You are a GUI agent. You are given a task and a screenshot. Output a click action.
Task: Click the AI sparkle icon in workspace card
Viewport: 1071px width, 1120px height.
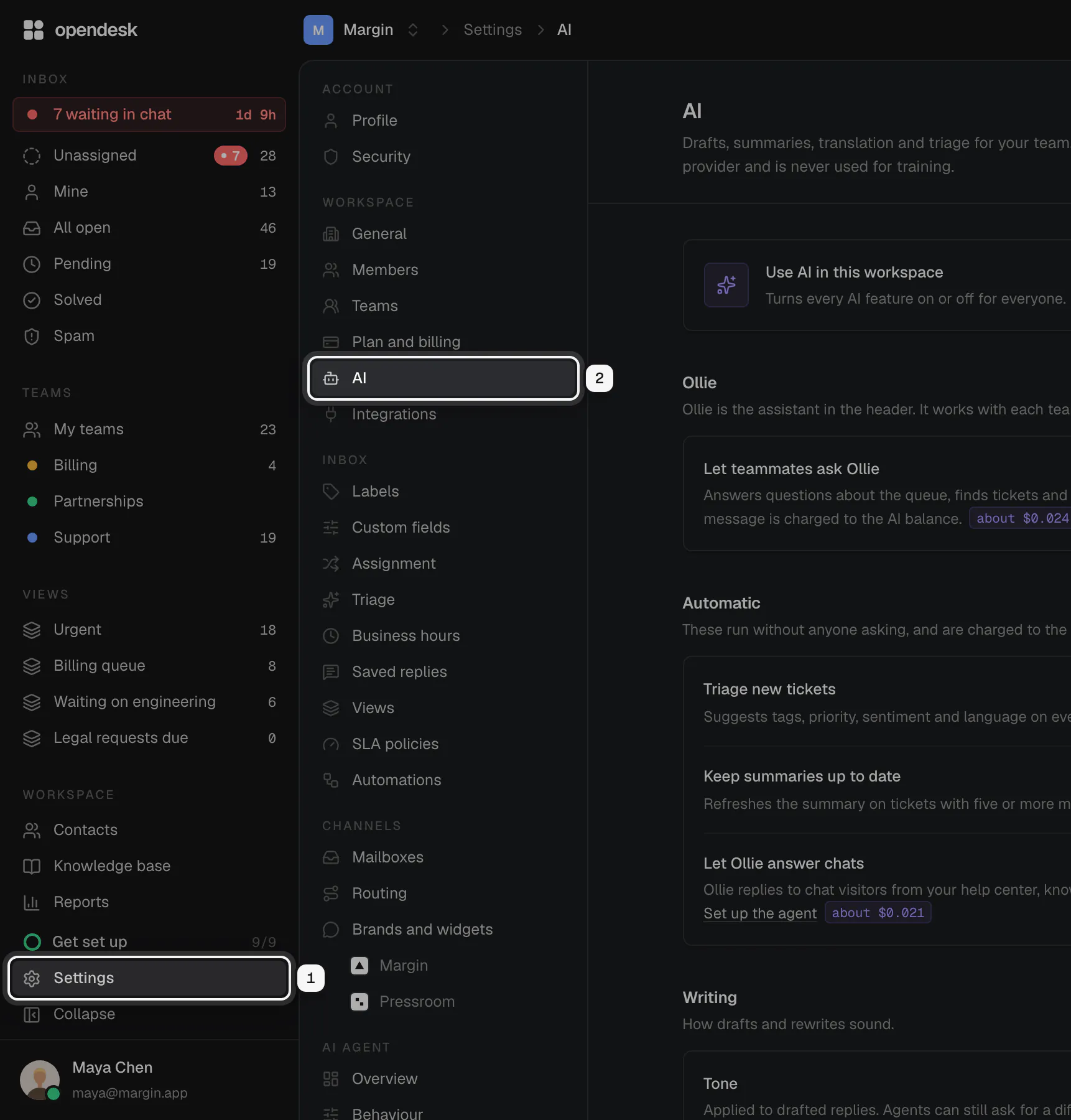coord(726,285)
